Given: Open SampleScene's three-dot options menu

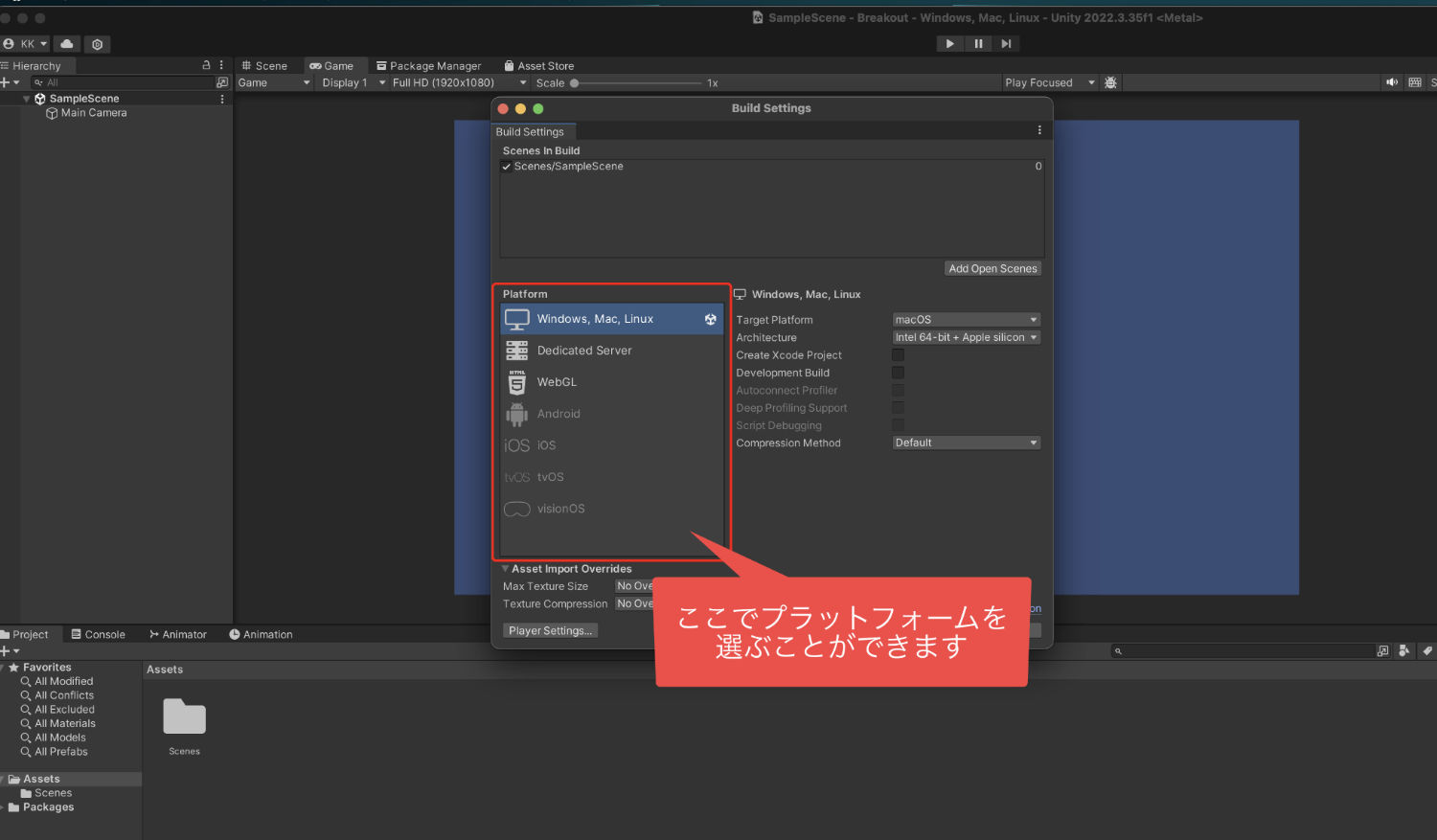Looking at the screenshot, I should pyautogui.click(x=222, y=99).
